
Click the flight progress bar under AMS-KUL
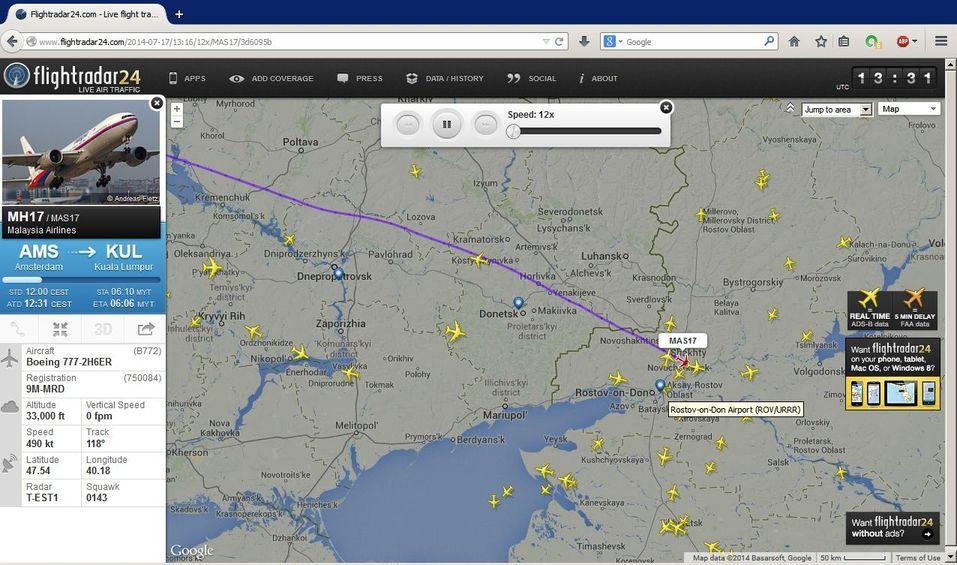click(x=82, y=280)
